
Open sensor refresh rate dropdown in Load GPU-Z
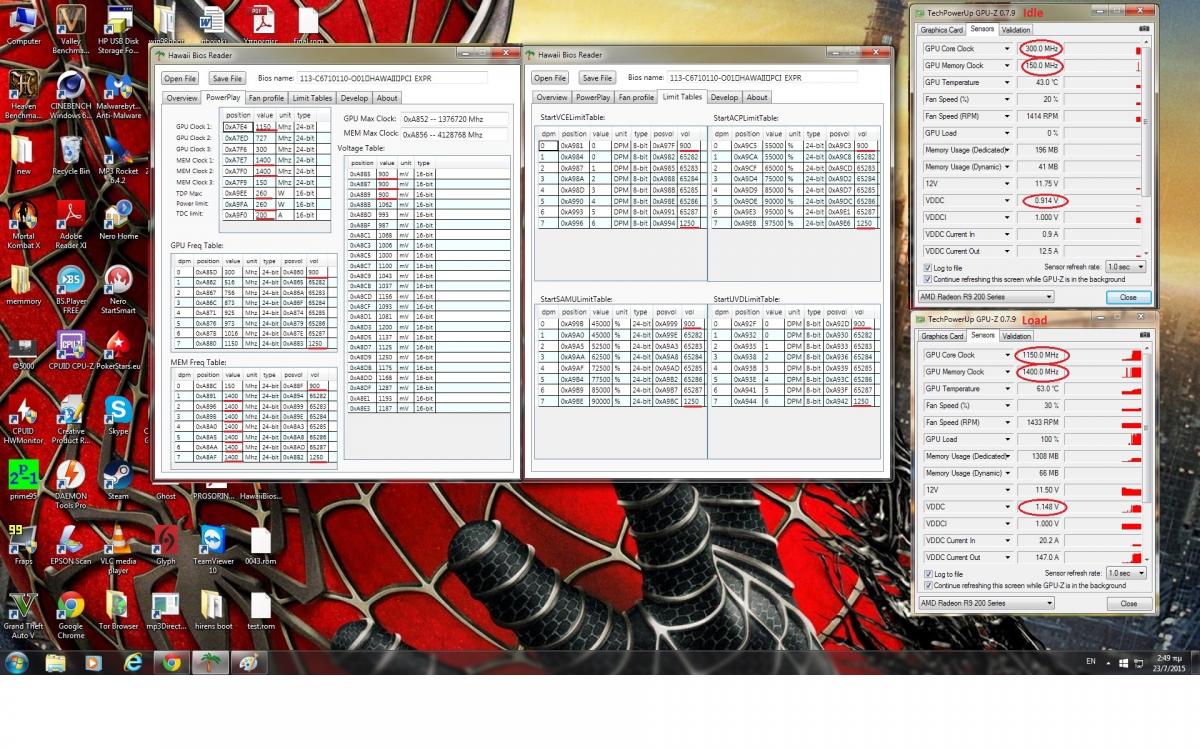1125,574
